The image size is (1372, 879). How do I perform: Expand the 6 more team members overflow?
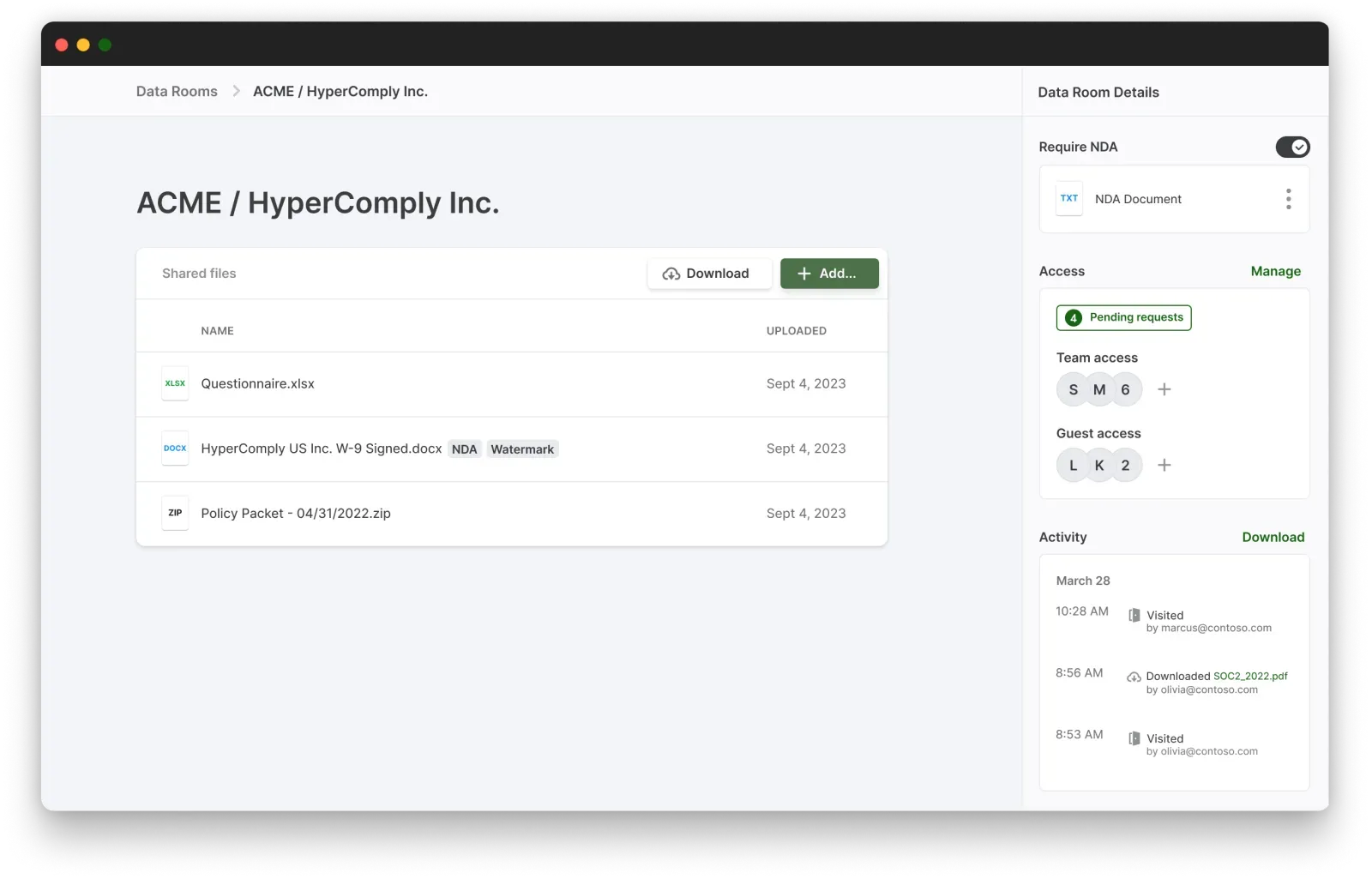(x=1126, y=389)
